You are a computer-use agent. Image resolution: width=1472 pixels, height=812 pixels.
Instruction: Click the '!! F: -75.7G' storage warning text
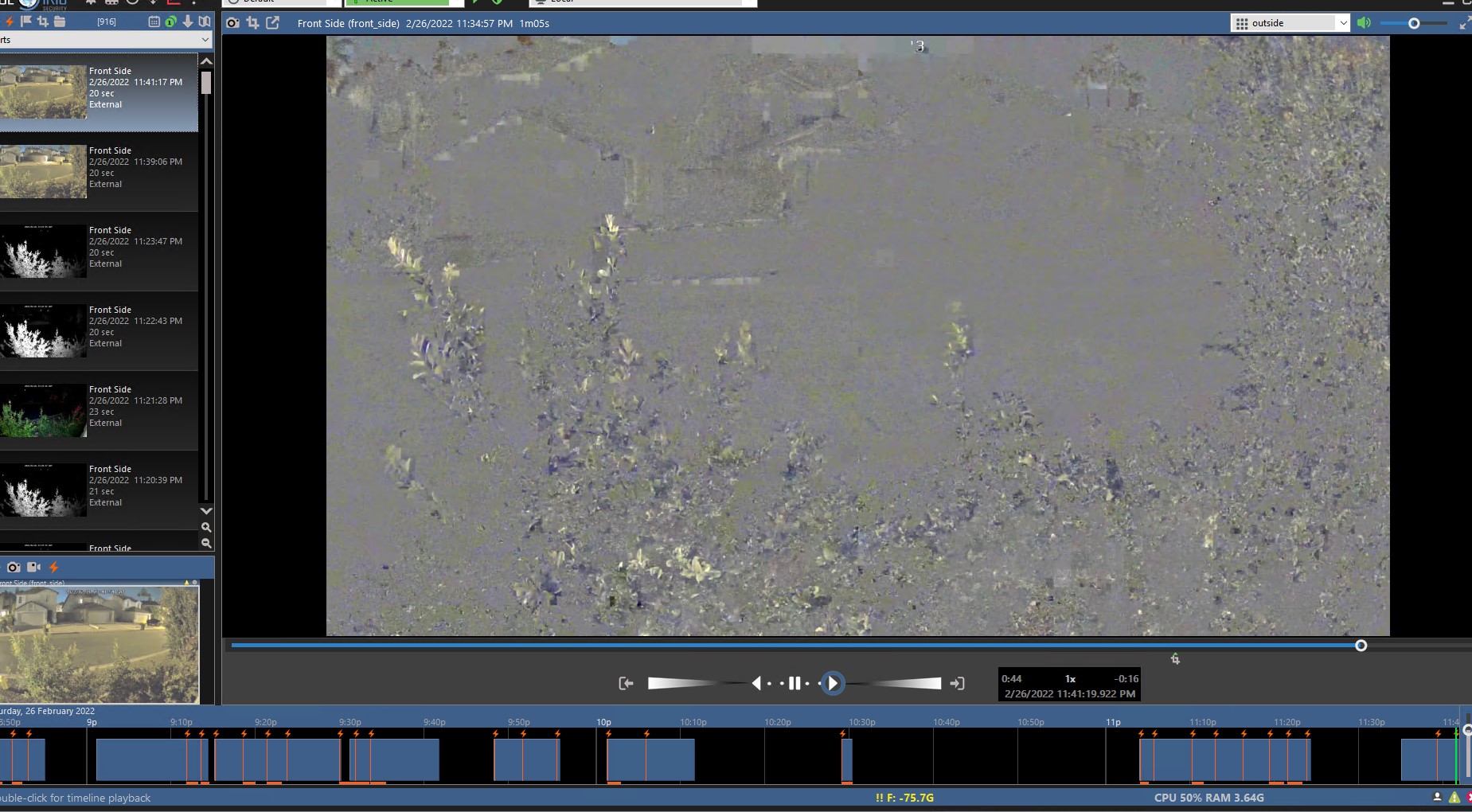[x=904, y=798]
